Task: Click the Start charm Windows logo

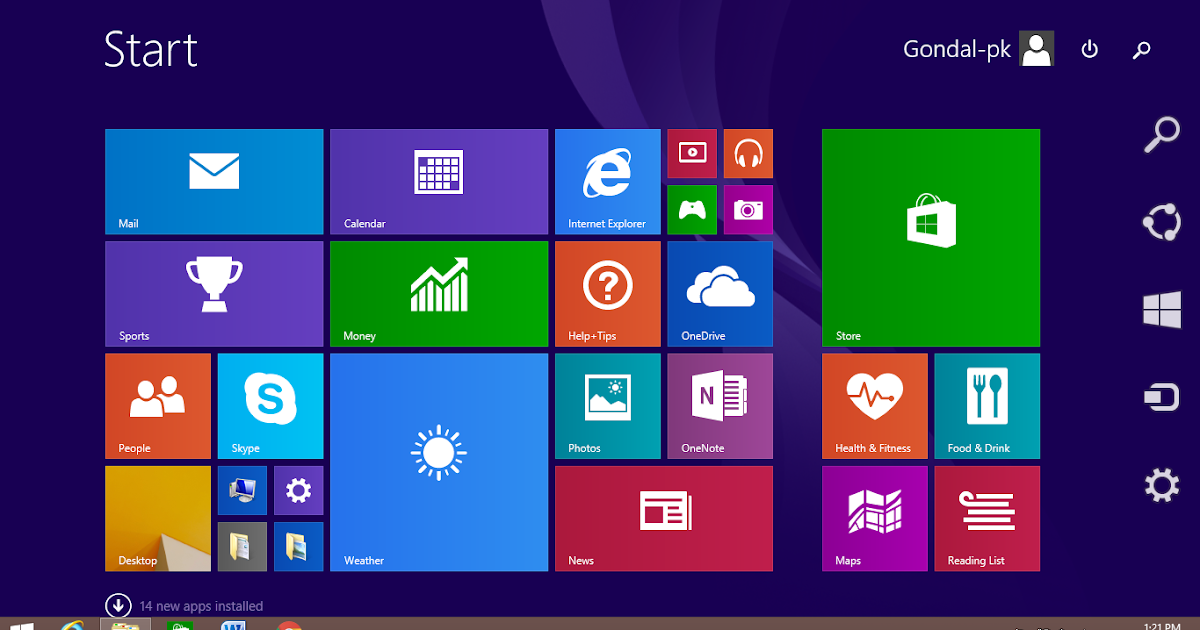Action: coord(1162,310)
